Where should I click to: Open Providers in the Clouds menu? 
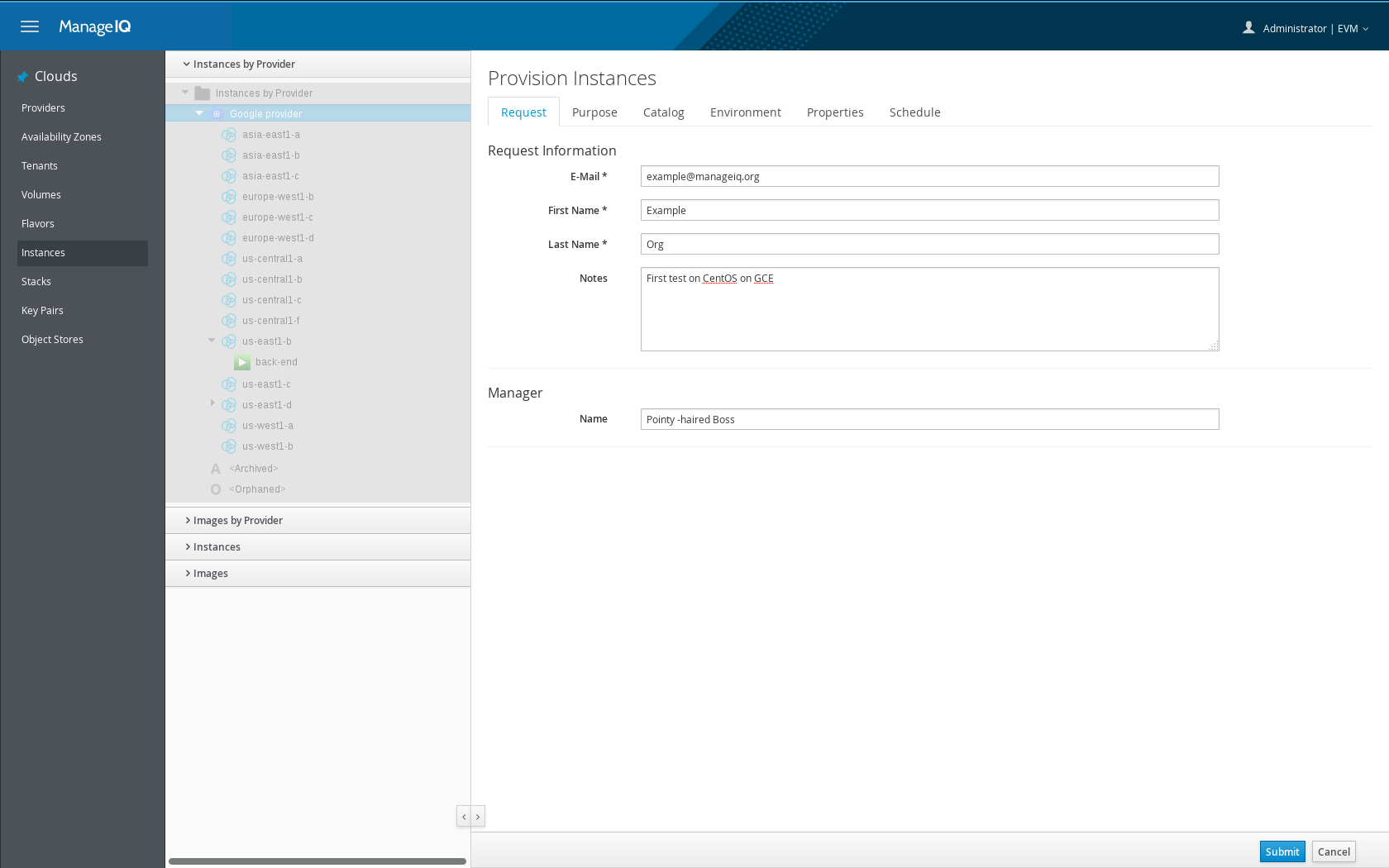point(83,108)
